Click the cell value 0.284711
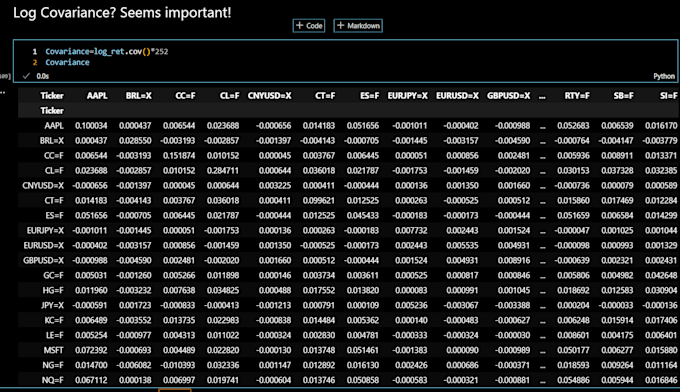Screen dimensions: 680x392 pos(223,171)
